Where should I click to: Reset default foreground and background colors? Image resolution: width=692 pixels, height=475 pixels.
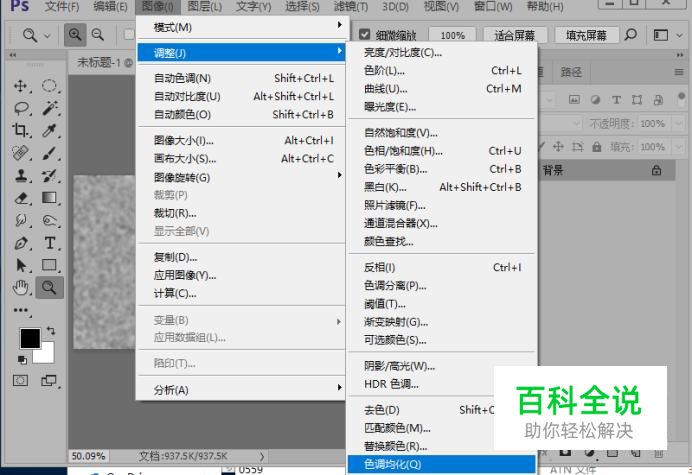pyautogui.click(x=22, y=360)
